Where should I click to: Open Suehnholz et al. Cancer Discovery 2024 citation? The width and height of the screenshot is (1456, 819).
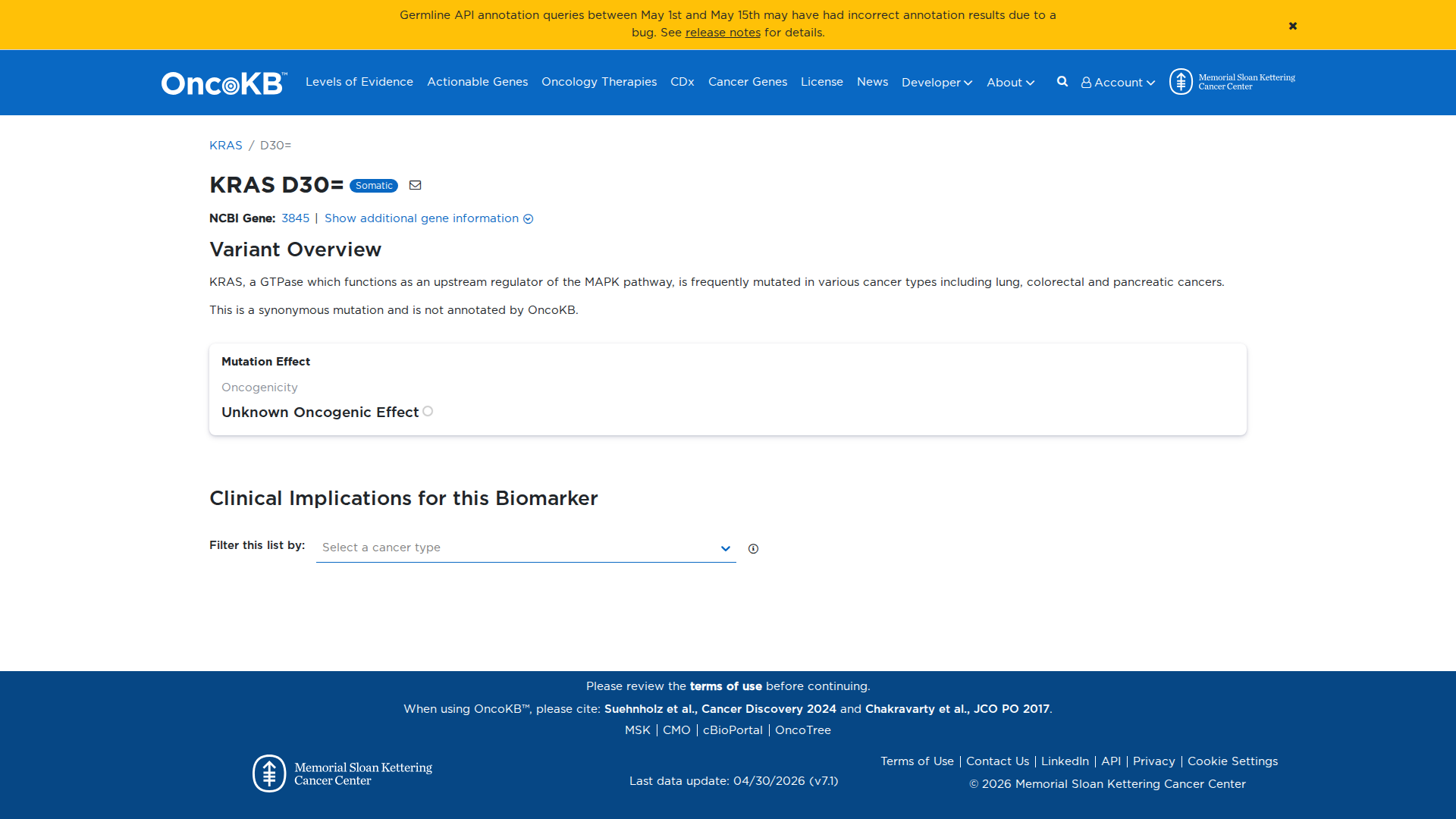click(x=720, y=709)
